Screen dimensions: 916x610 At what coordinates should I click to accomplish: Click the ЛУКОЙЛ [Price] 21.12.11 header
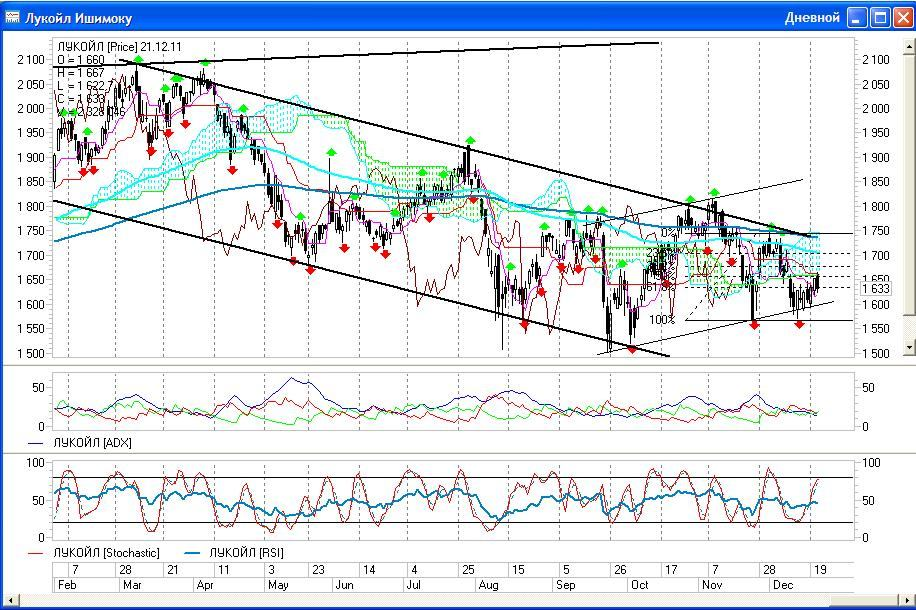pyautogui.click(x=119, y=47)
